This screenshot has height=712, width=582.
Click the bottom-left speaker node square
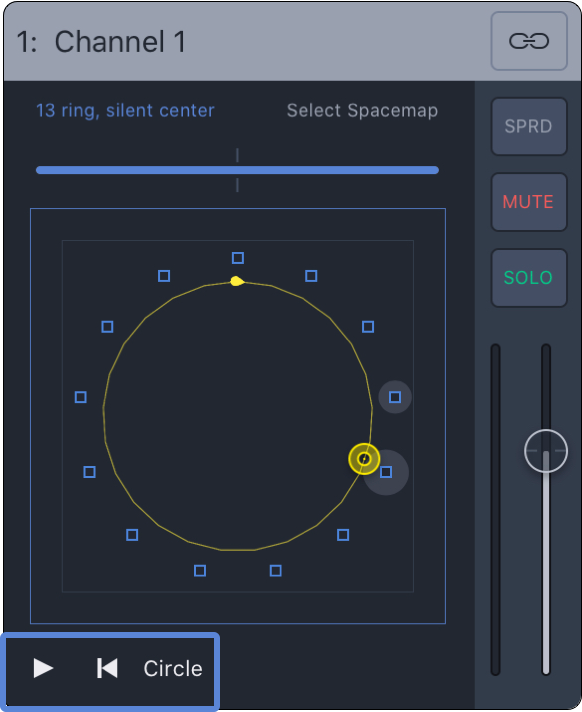click(132, 535)
